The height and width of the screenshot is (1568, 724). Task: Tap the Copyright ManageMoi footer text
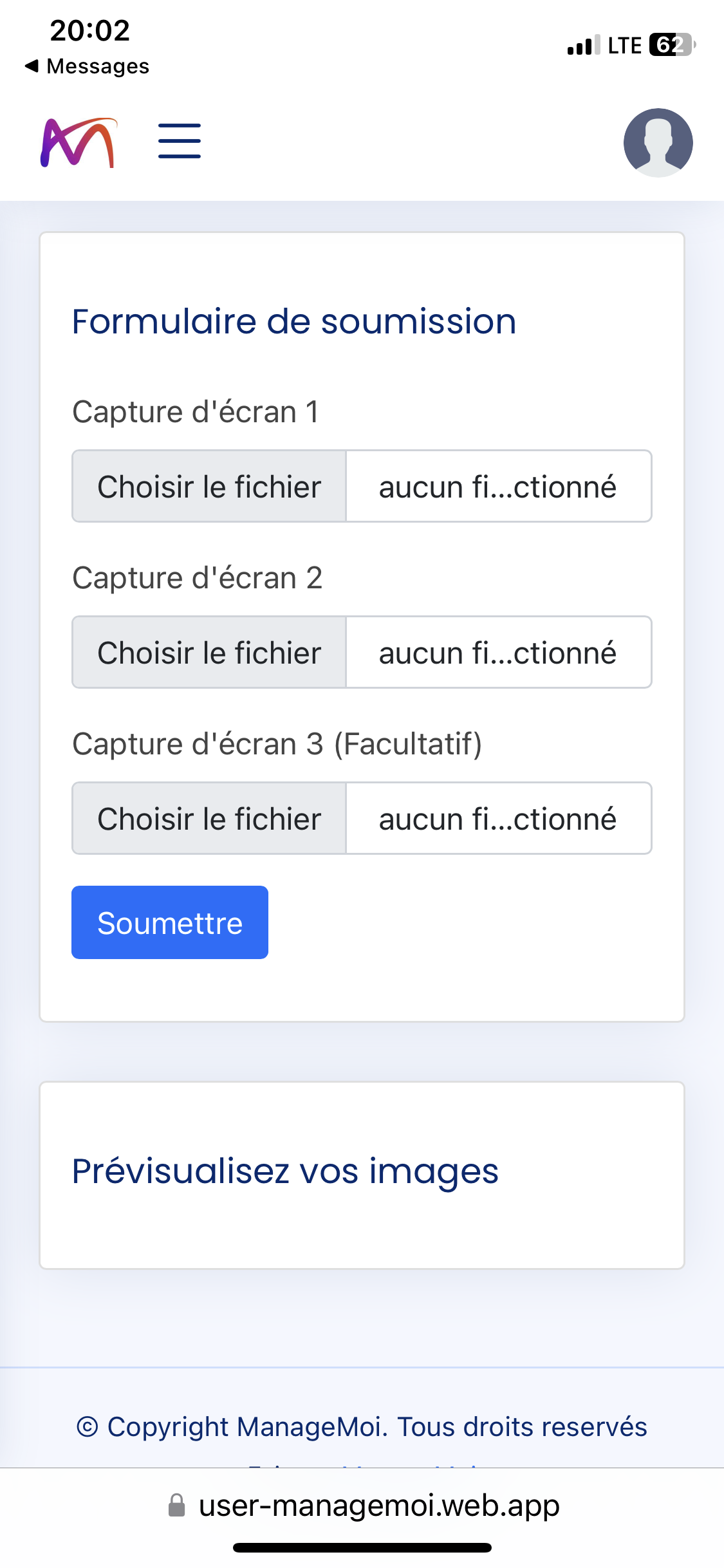click(x=362, y=1426)
